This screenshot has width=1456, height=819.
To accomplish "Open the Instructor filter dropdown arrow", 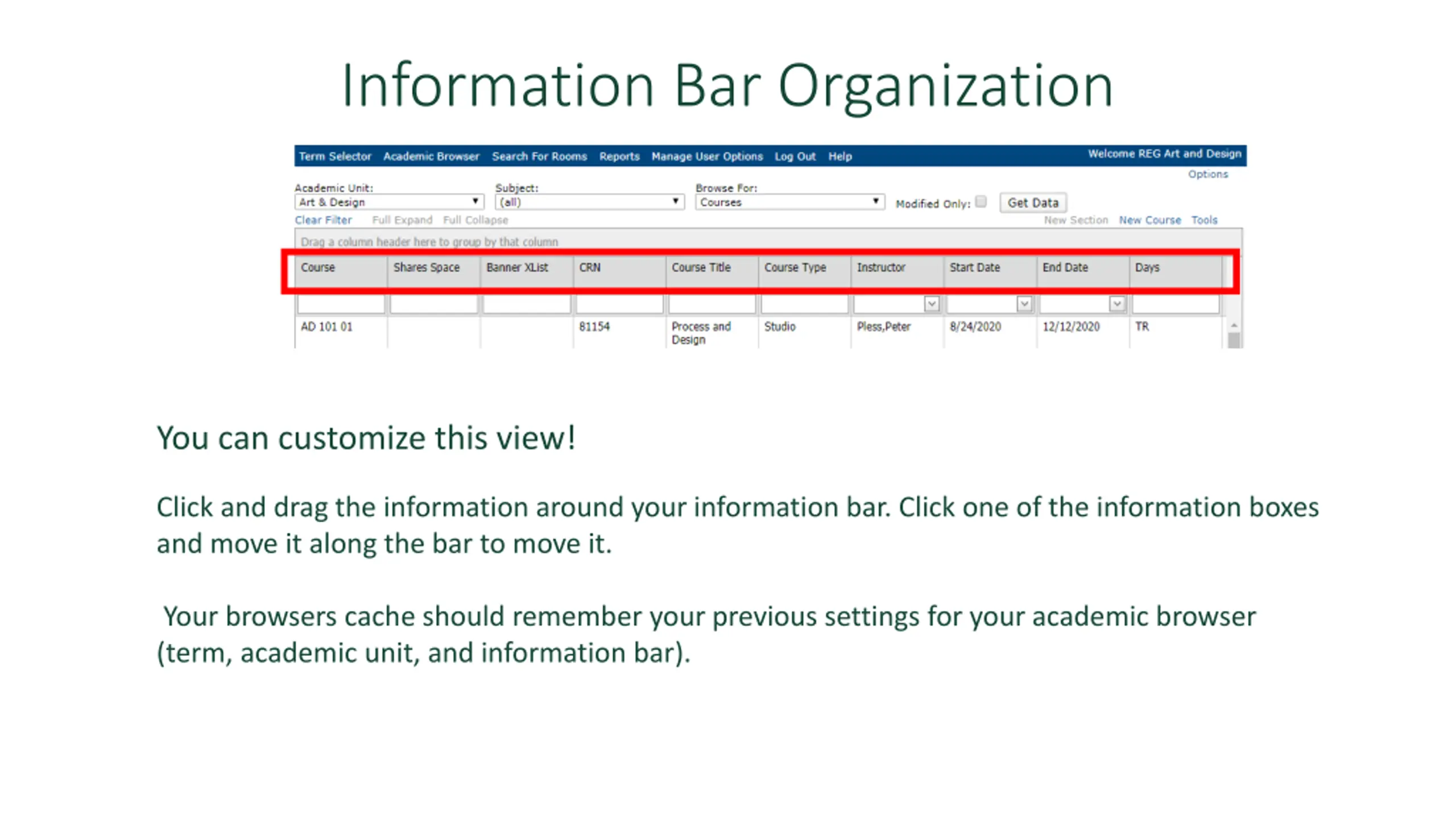I will pos(932,304).
